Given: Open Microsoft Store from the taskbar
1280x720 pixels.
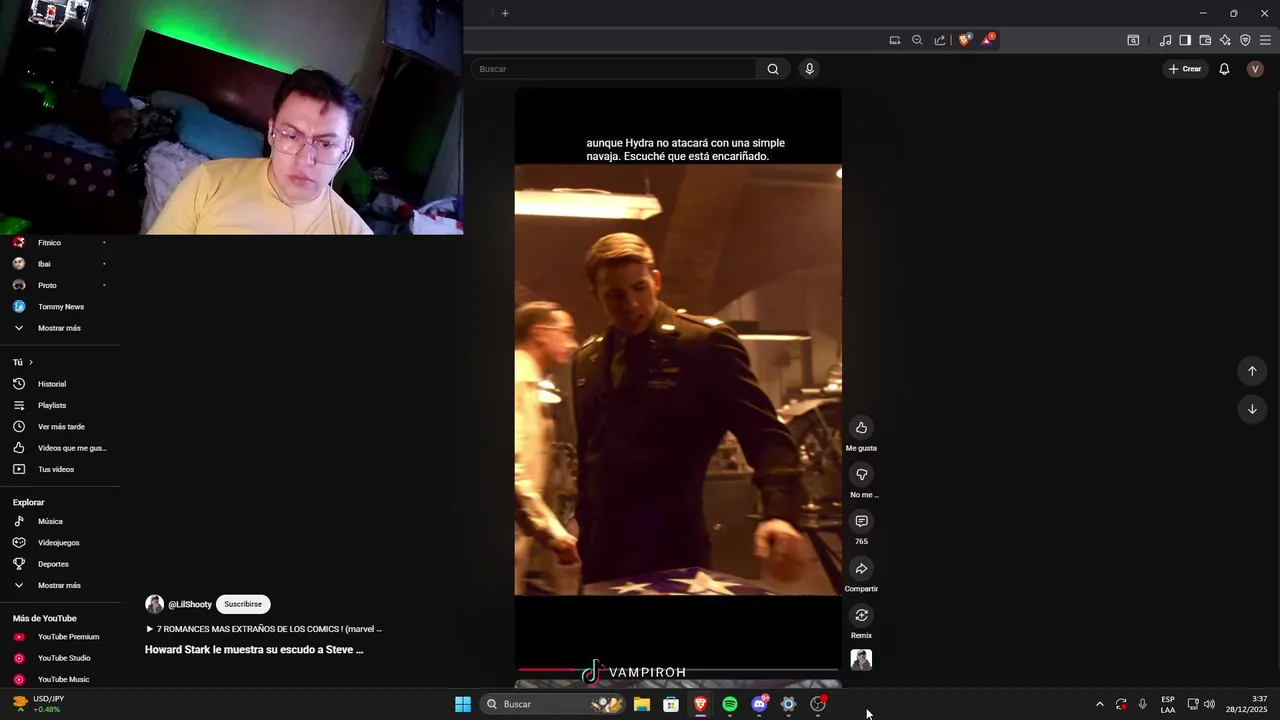Looking at the screenshot, I should click(671, 704).
